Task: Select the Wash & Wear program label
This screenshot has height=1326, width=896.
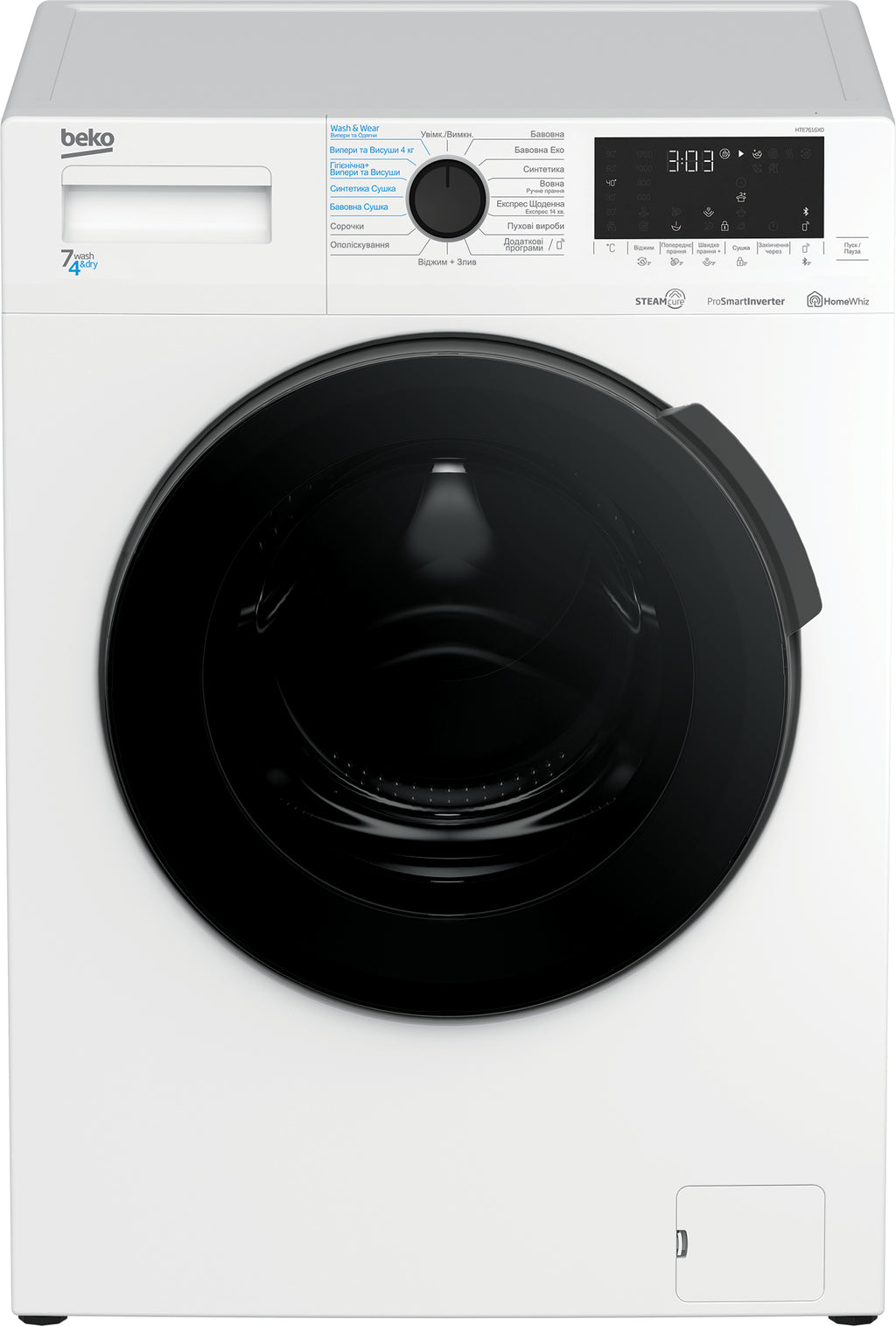Action: (354, 130)
